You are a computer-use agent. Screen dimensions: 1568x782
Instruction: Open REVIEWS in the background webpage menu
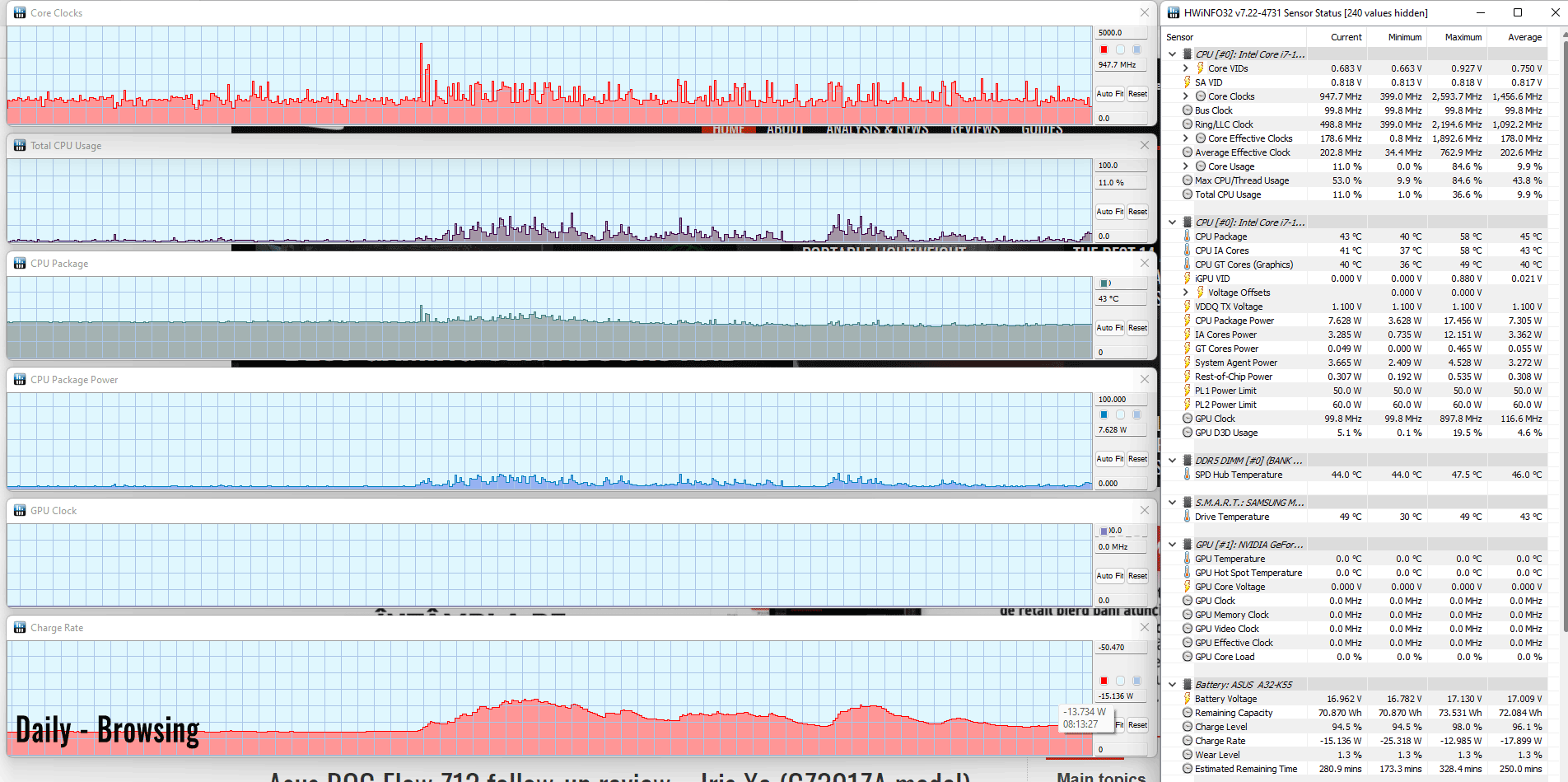pos(974,129)
